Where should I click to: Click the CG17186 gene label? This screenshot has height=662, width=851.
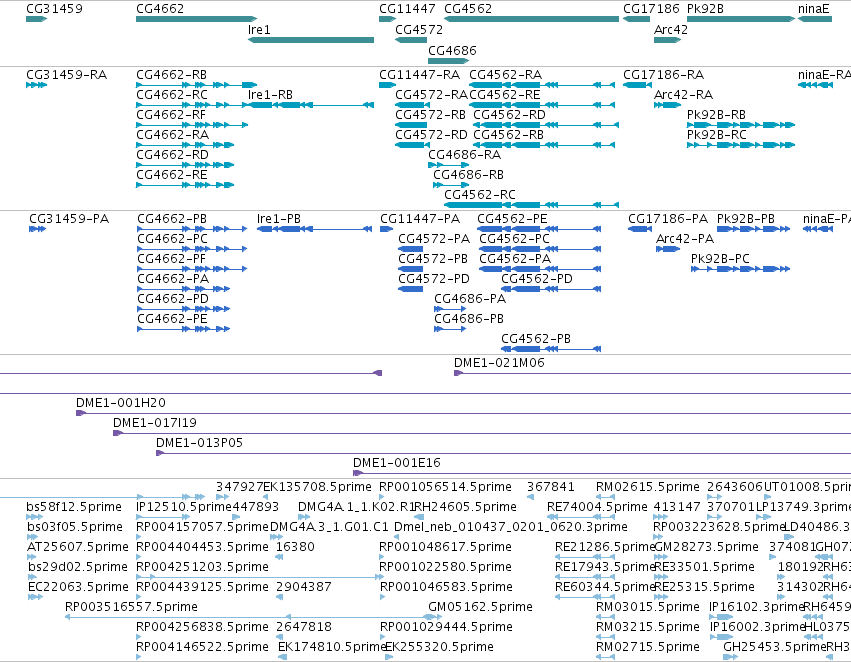(x=651, y=9)
